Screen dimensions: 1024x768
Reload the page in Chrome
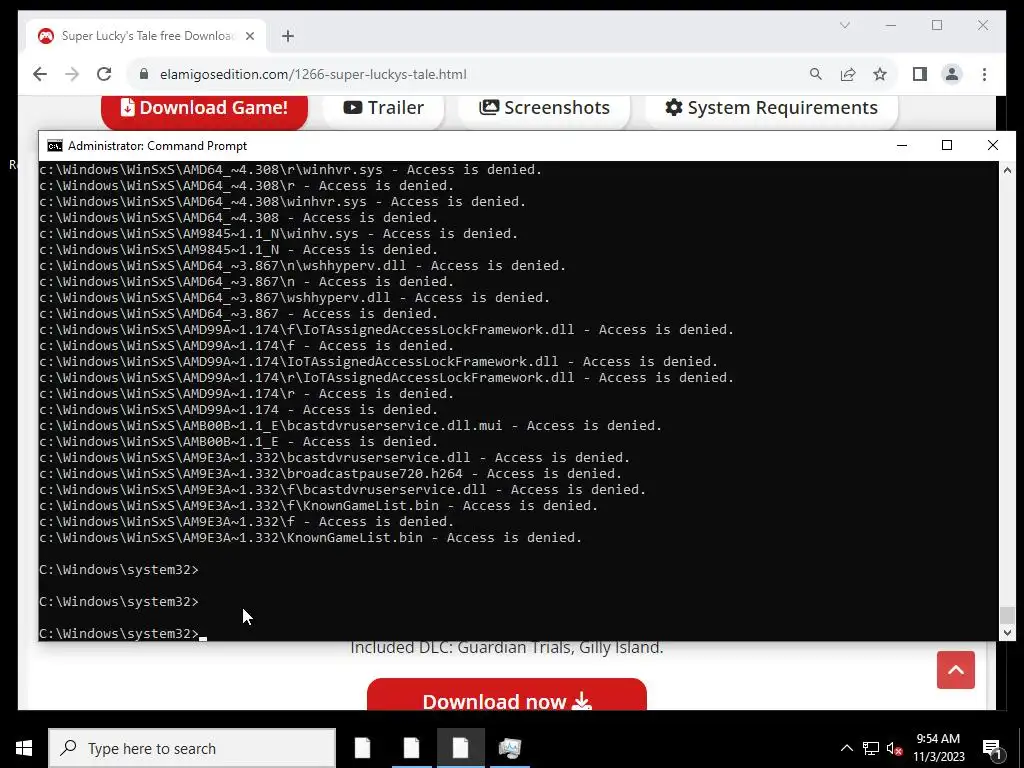pyautogui.click(x=104, y=74)
